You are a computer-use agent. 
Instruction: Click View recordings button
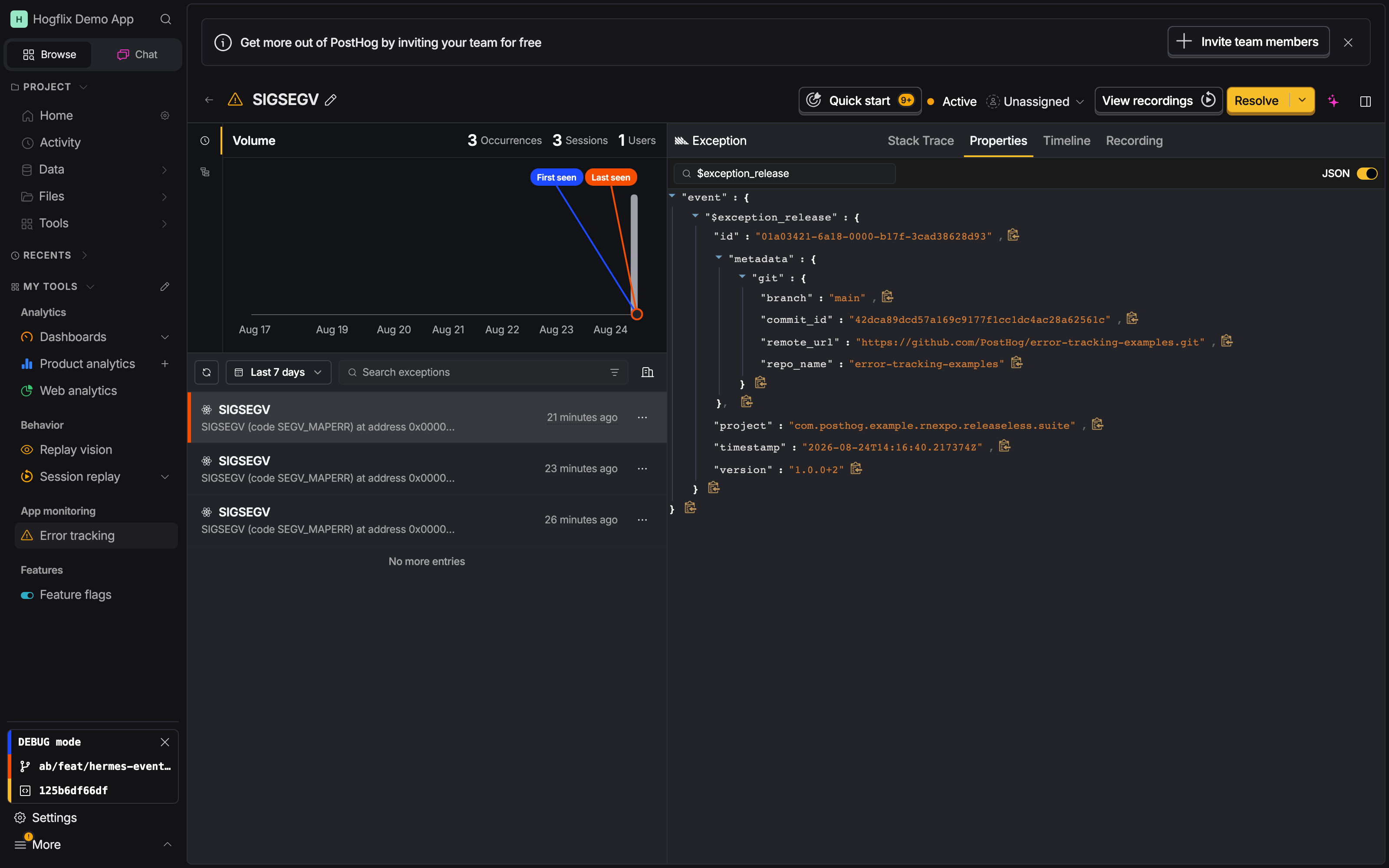1158,100
